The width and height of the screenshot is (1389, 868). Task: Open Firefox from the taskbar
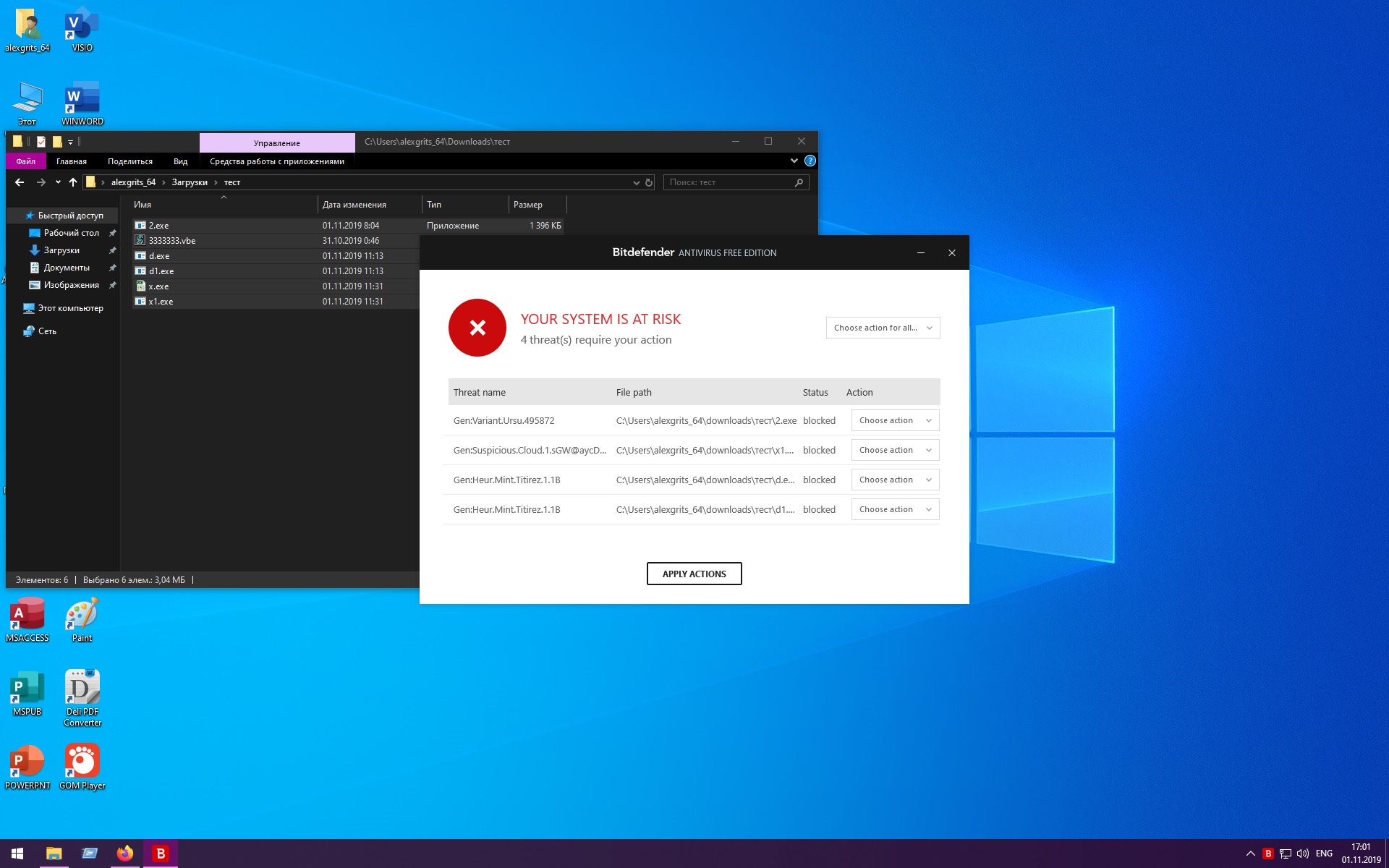pos(125,854)
